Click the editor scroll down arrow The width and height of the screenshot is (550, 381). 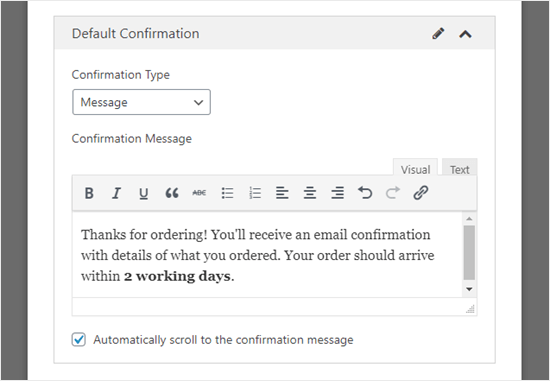pos(469,289)
